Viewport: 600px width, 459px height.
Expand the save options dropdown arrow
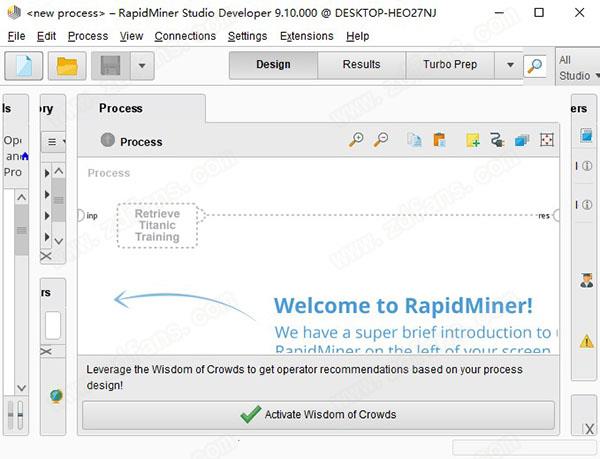142,66
